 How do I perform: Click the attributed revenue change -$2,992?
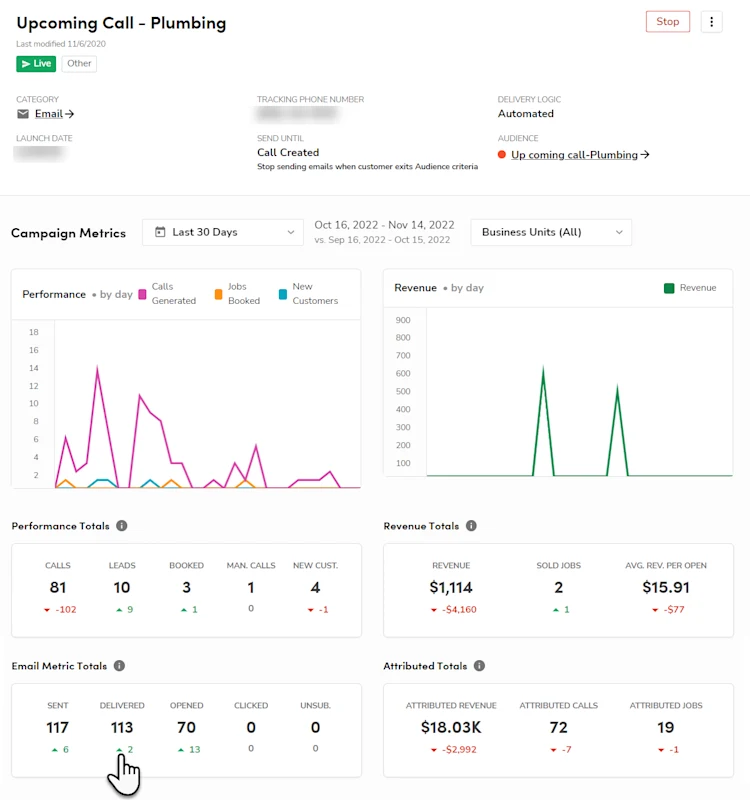pyautogui.click(x=459, y=749)
